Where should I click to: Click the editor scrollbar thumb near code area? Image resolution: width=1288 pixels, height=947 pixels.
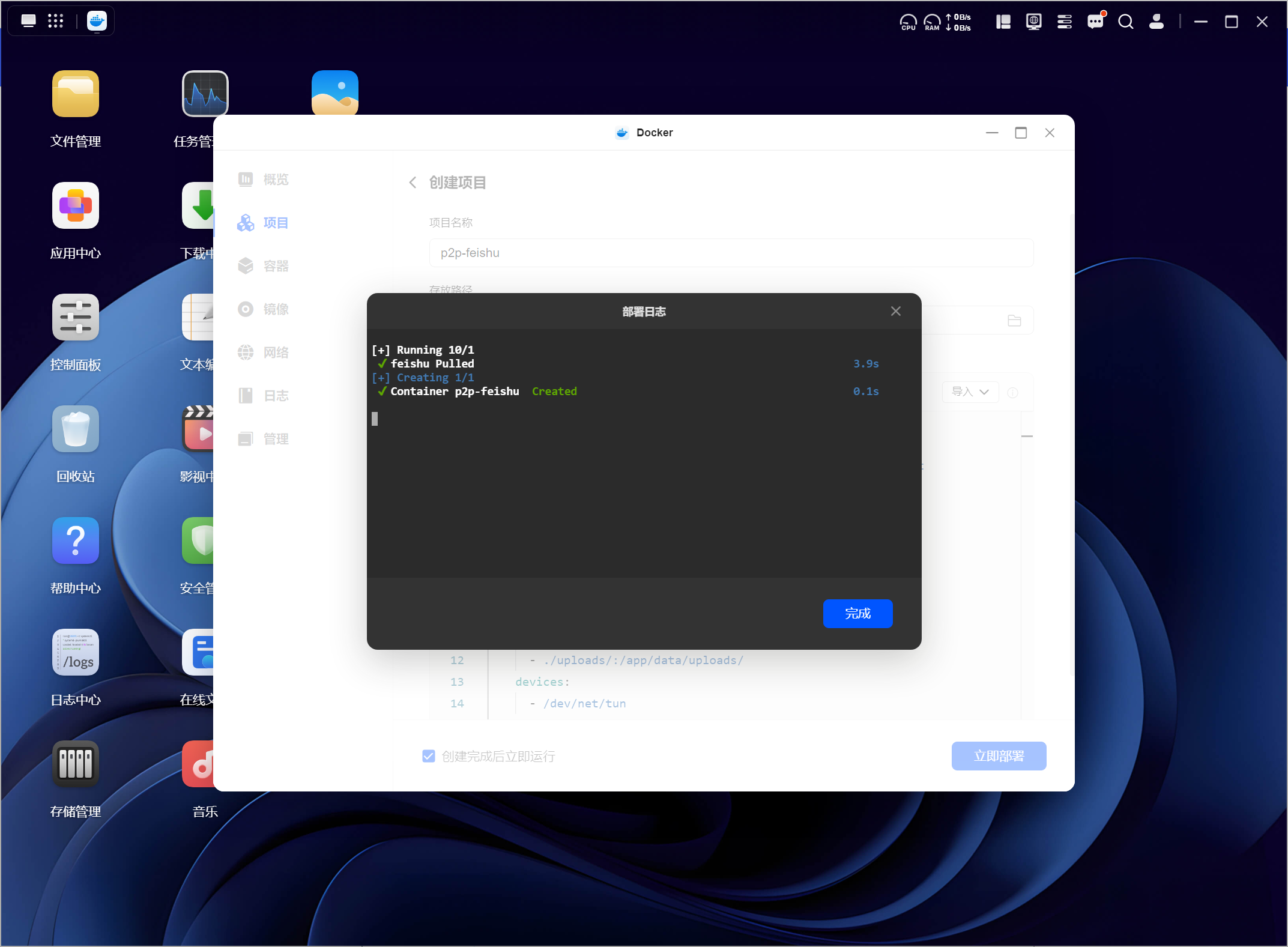[1027, 436]
